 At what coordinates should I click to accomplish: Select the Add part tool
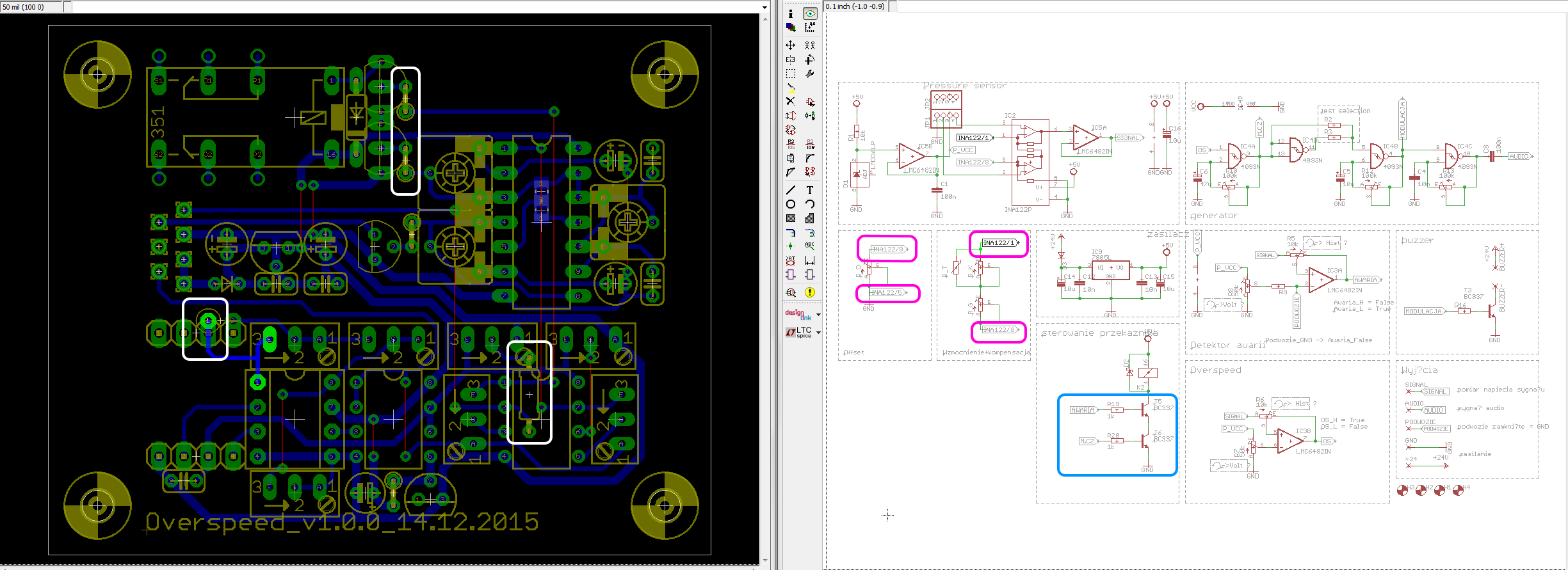810,102
